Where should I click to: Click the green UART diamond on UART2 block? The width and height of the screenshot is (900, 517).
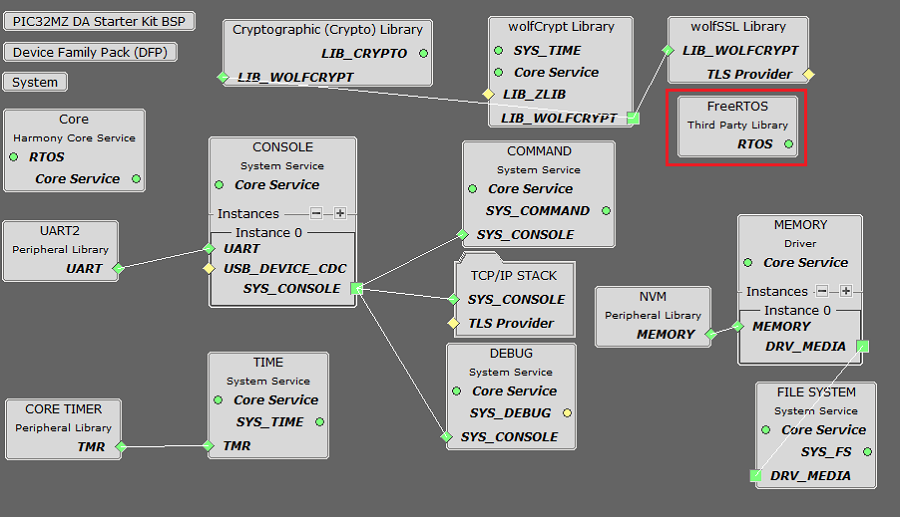click(118, 268)
